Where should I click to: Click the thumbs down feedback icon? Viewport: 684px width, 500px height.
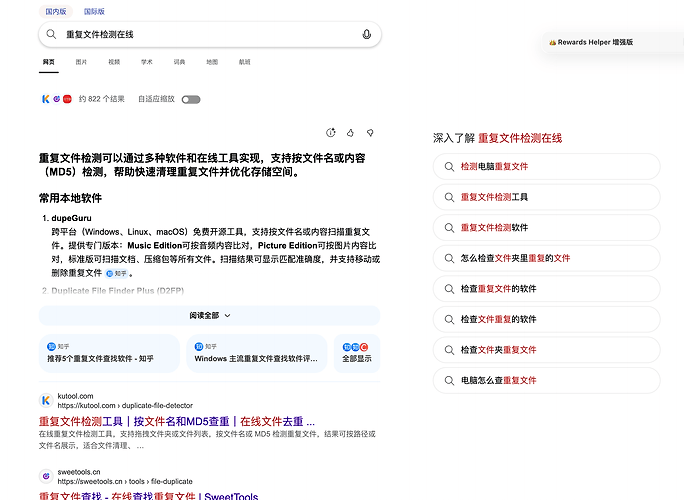click(370, 133)
